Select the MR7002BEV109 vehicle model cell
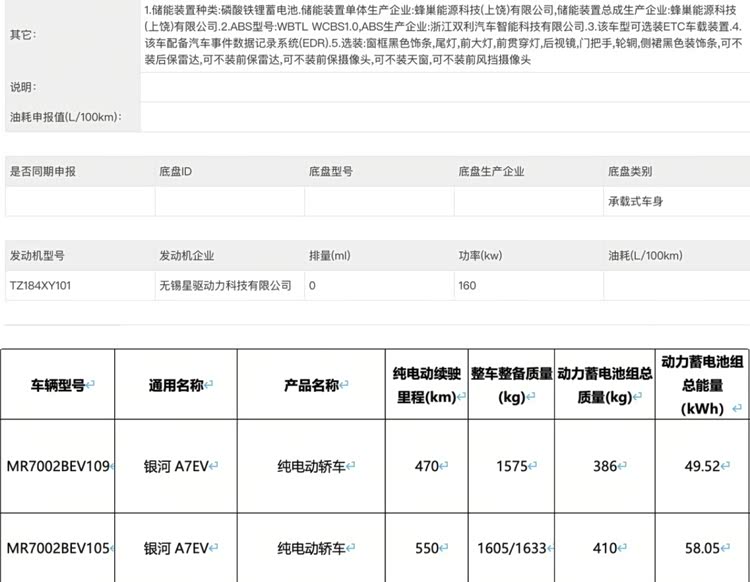This screenshot has width=750, height=582. click(58, 465)
